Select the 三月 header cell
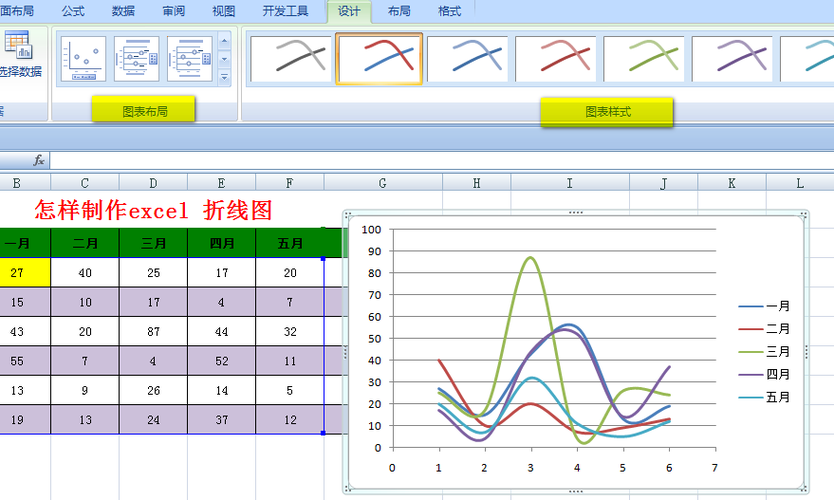 coord(153,244)
